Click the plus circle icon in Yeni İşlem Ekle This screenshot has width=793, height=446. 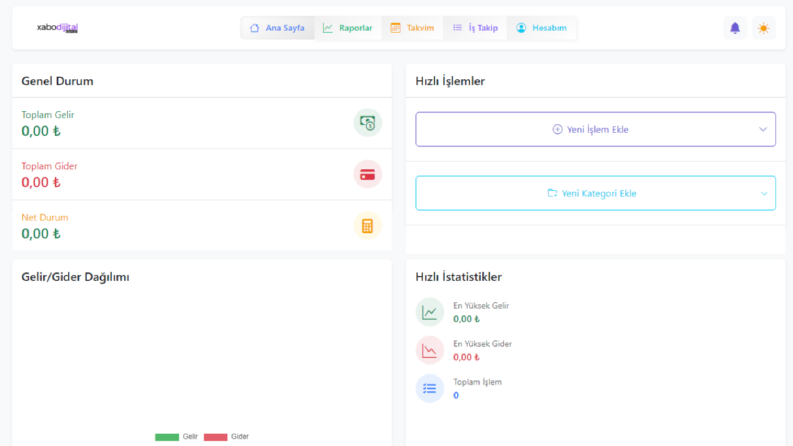pos(557,129)
